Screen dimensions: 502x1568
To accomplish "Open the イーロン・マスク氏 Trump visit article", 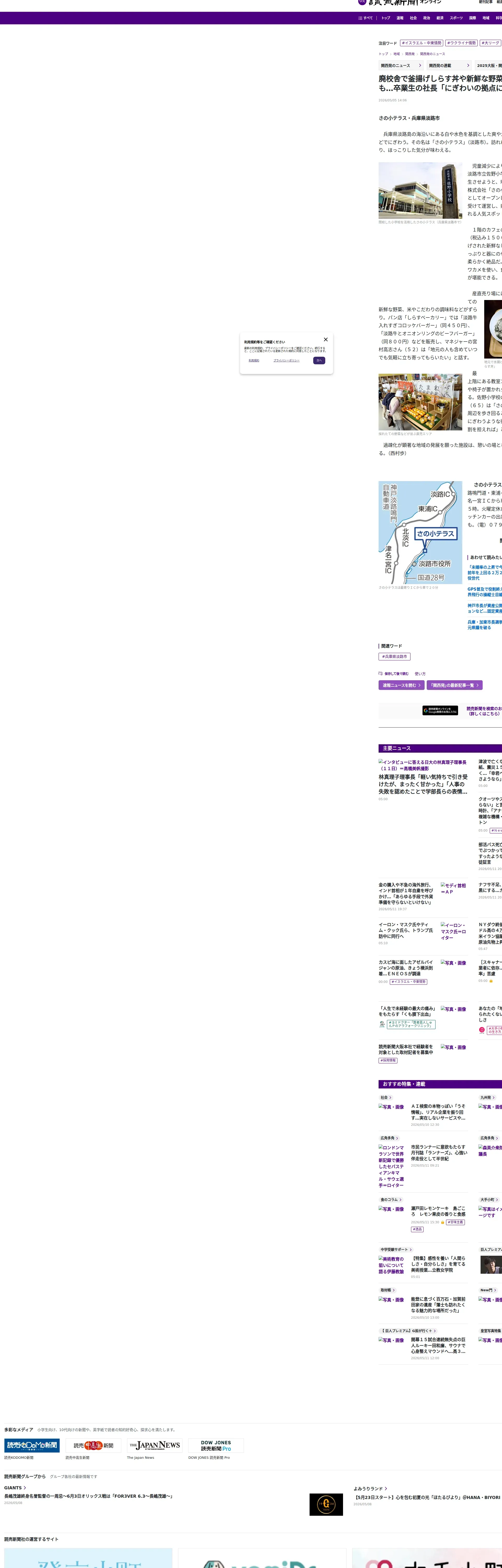I will 406,930.
